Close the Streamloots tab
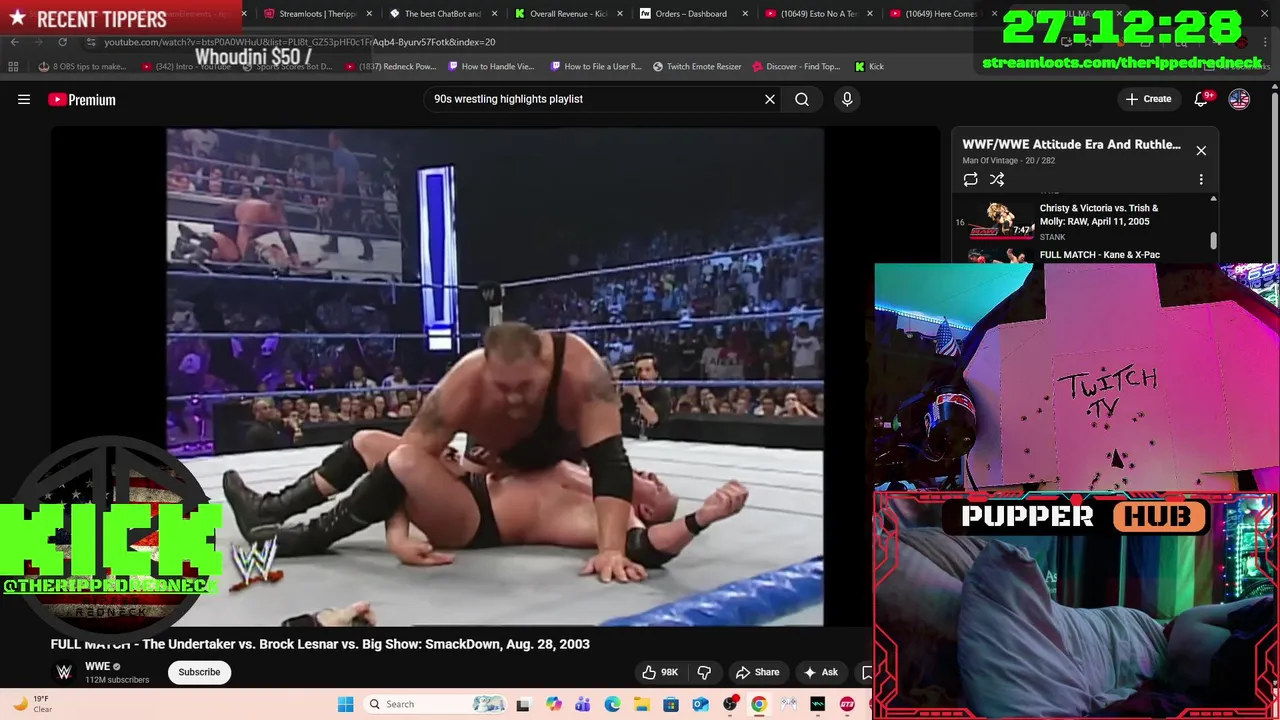 click(x=369, y=14)
